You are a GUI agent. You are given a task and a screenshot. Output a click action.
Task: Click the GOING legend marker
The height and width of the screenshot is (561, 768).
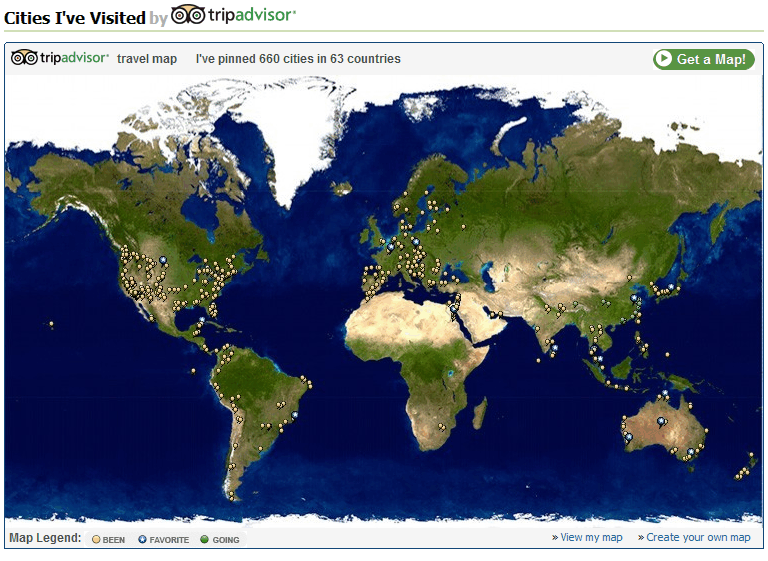(x=204, y=539)
